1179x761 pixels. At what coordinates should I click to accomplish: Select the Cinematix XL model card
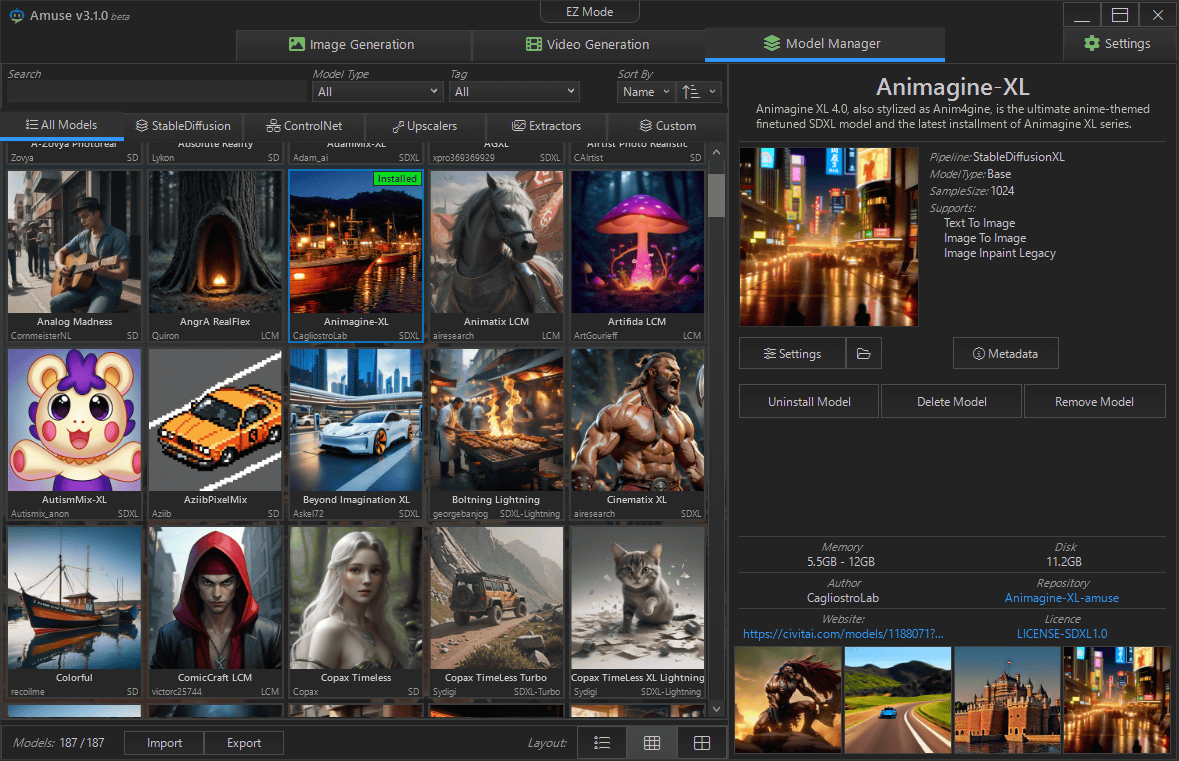click(637, 434)
